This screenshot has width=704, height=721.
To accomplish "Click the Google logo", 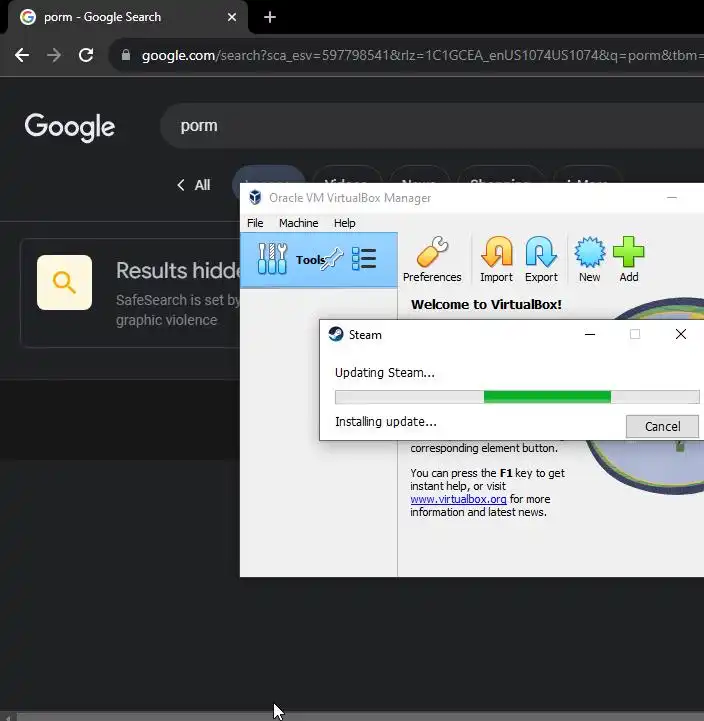I will 70,126.
